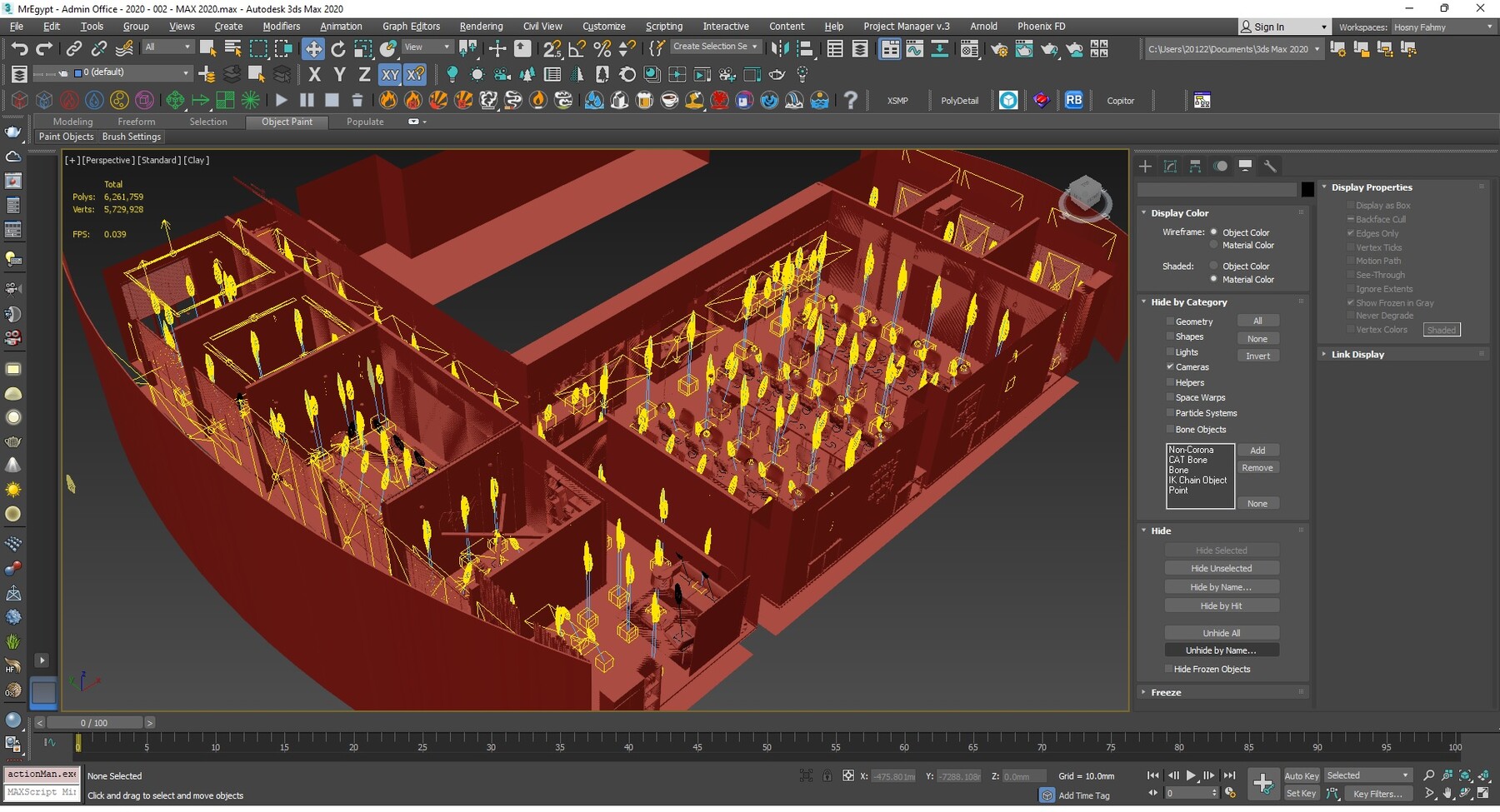Switch to the Populate ribbon tab
The image size is (1500, 812).
365,122
